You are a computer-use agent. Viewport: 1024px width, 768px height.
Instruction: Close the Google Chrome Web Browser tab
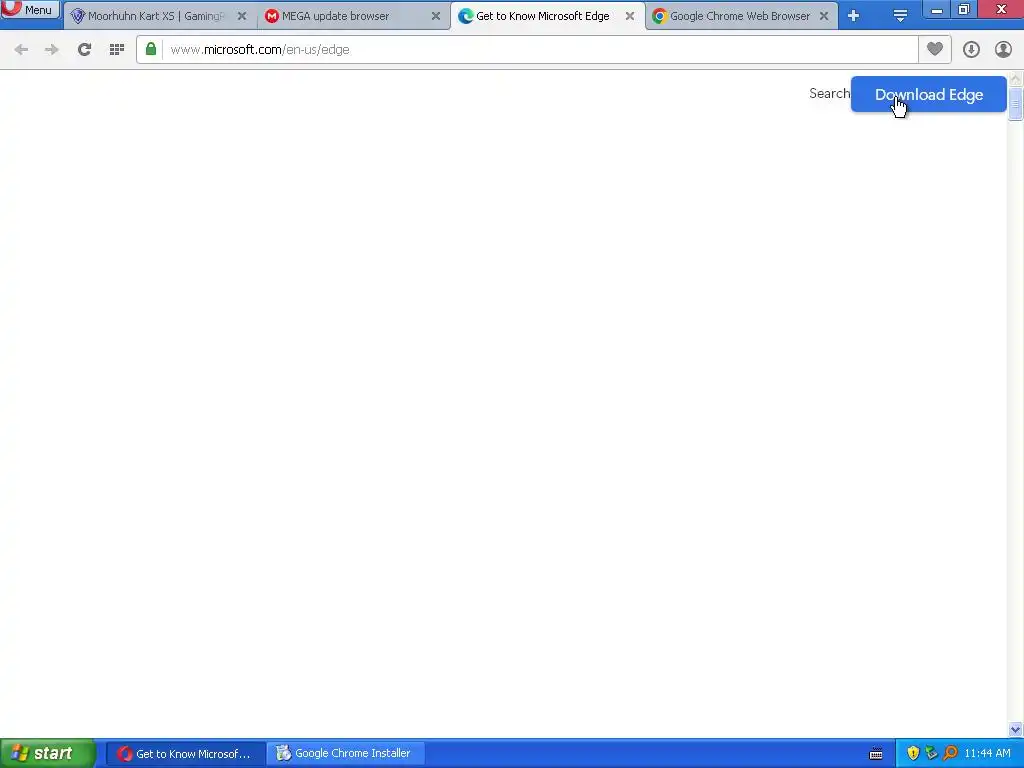824,16
